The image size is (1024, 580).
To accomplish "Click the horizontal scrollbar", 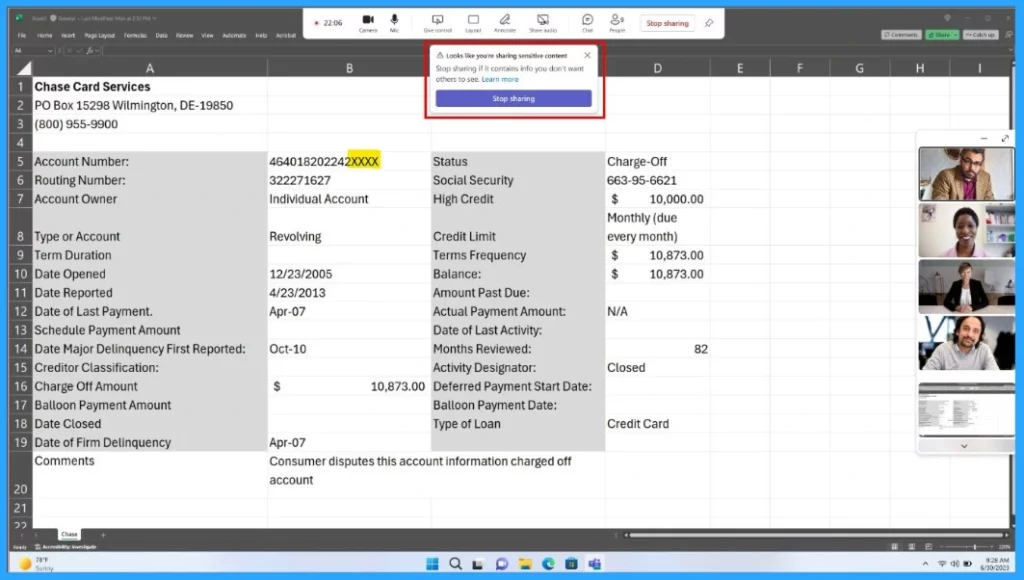I will [x=816, y=535].
